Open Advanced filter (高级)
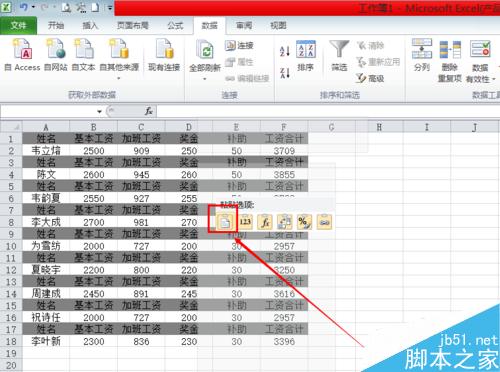500x372 pixels. click(370, 78)
